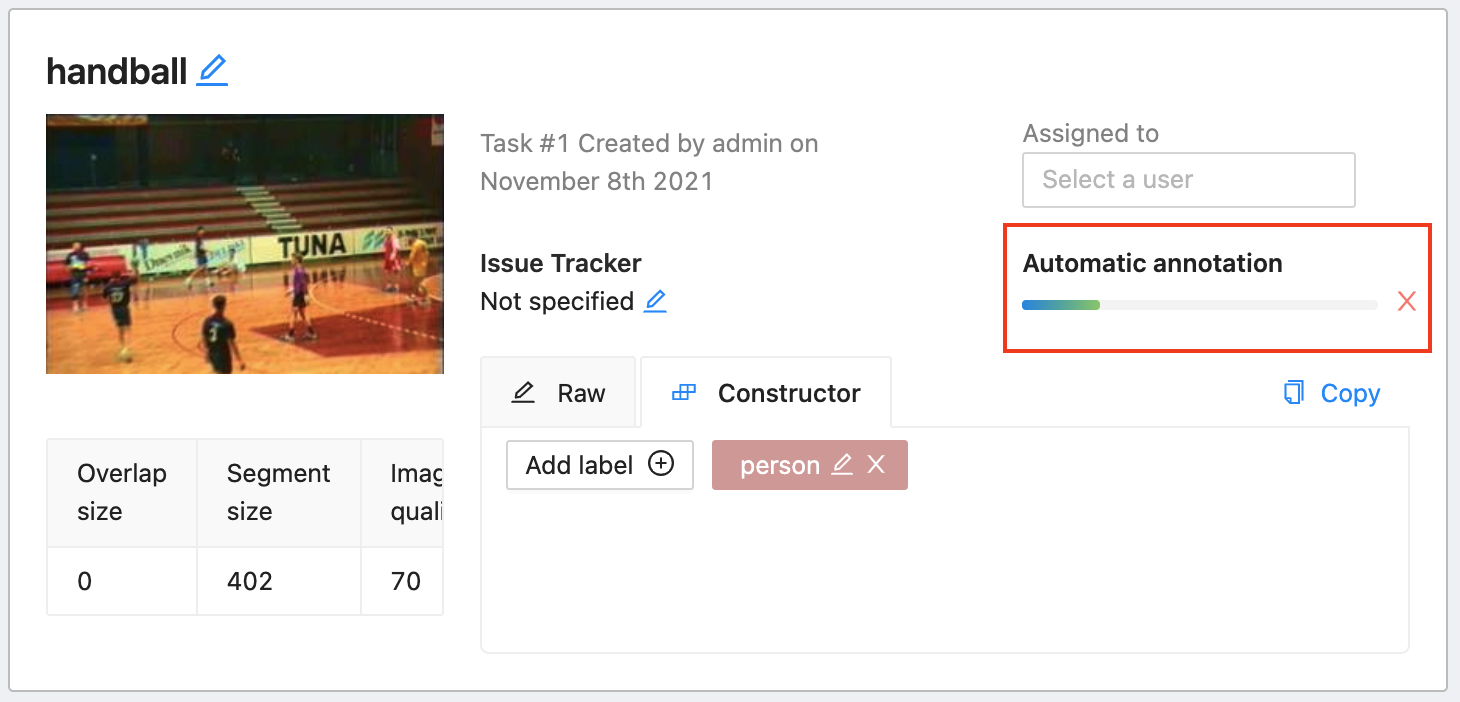This screenshot has width=1460, height=702.
Task: Click the pencil icon beside the handball title
Action: [212, 71]
